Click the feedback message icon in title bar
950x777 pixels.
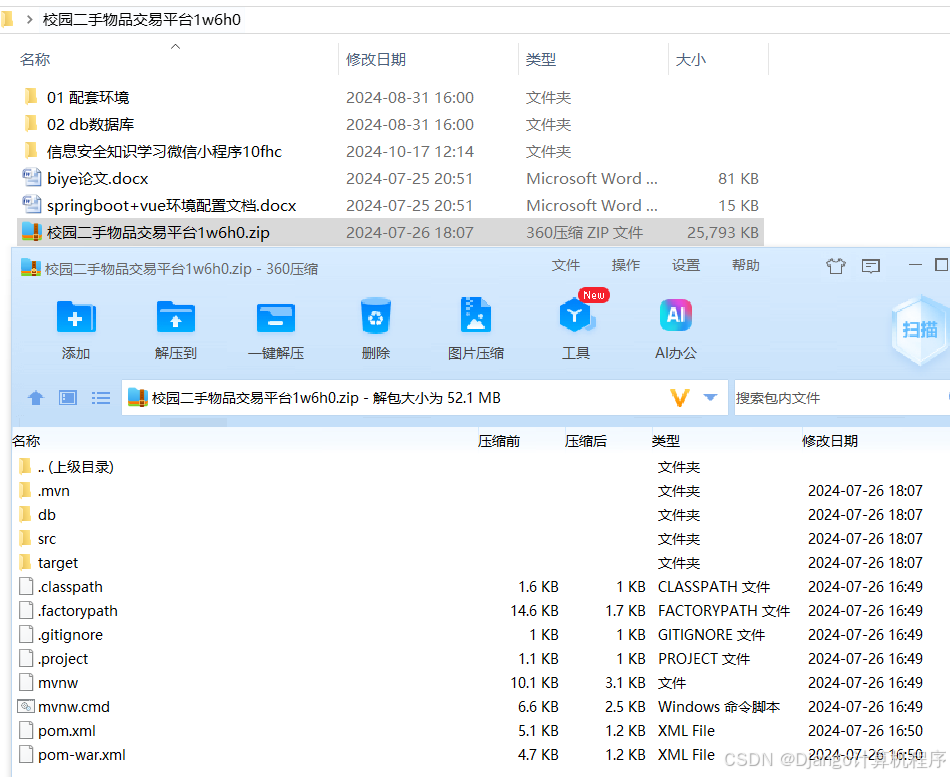tap(871, 264)
